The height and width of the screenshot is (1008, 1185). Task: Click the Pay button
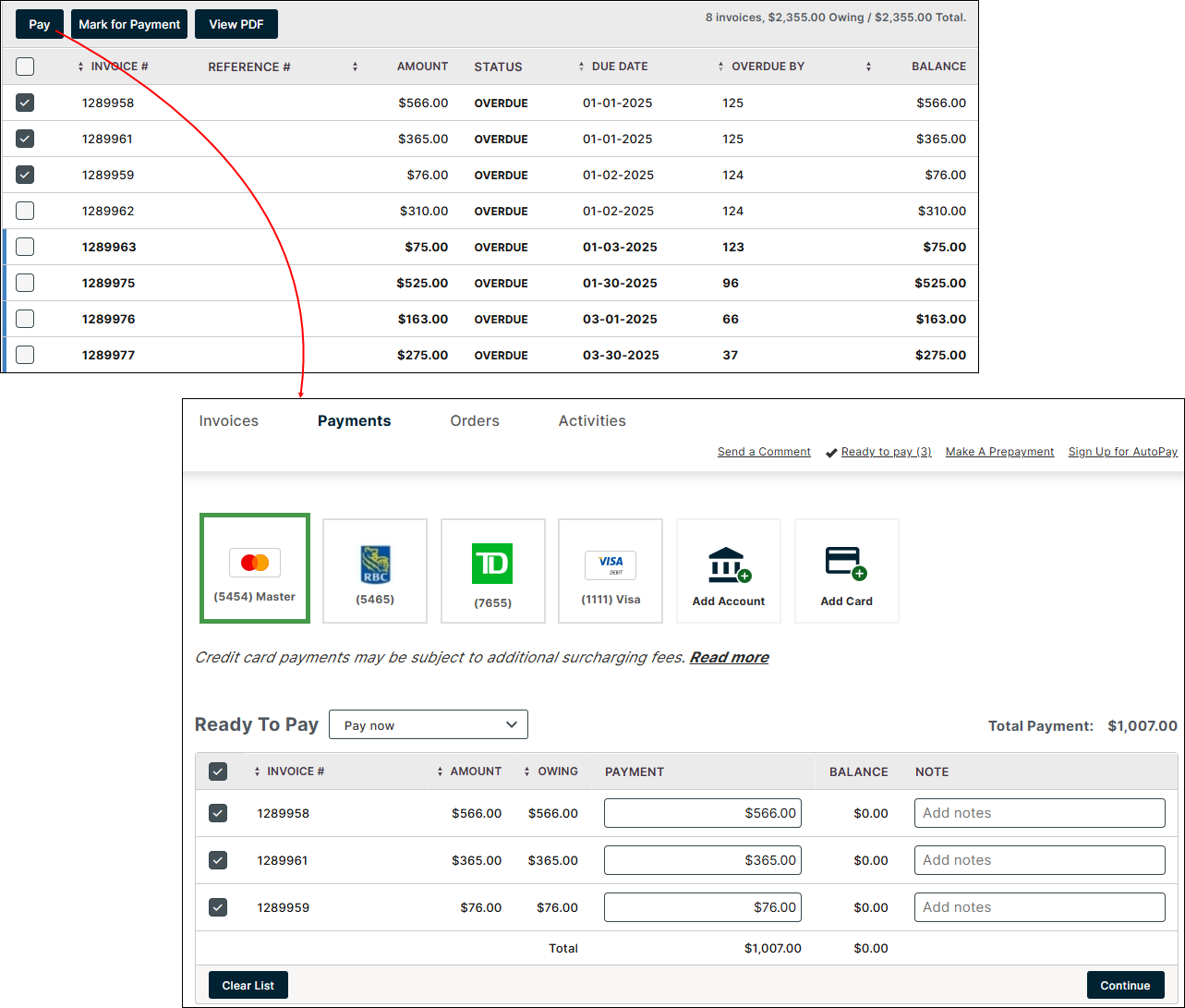coord(40,24)
